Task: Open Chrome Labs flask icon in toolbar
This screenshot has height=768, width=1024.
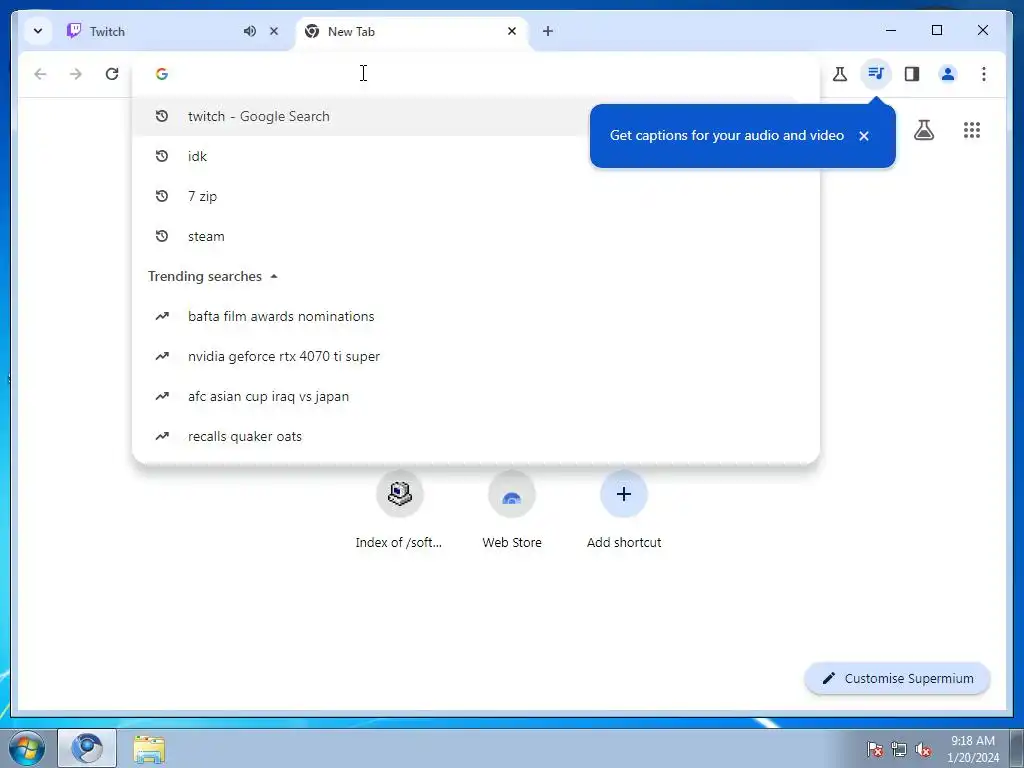Action: pos(840,74)
